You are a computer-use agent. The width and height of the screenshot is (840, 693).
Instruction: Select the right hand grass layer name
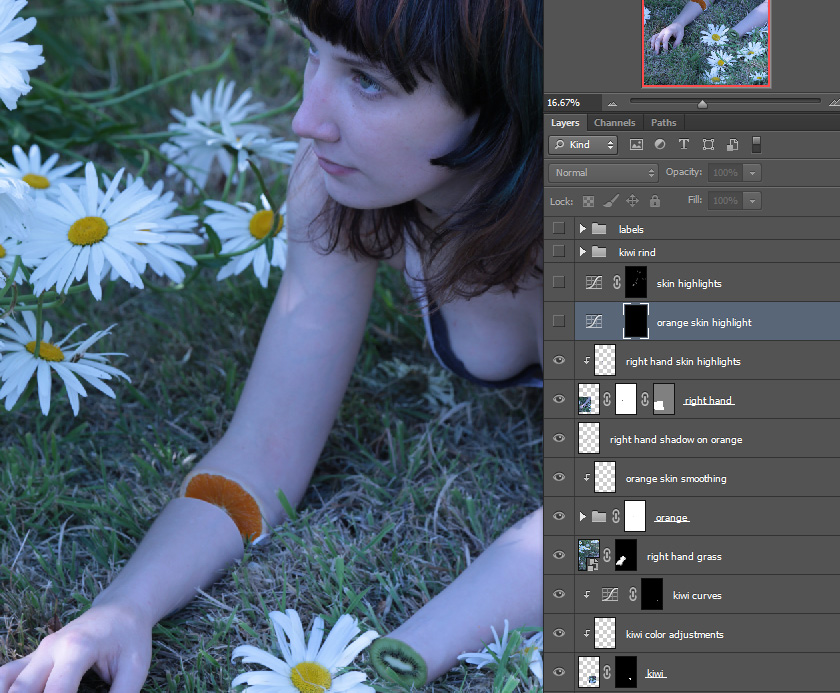684,556
